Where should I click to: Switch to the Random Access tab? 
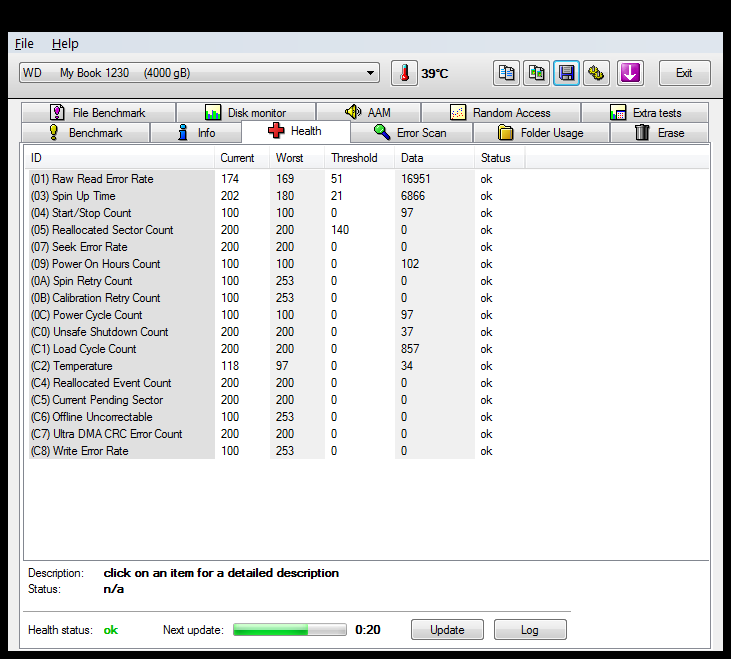click(x=501, y=113)
